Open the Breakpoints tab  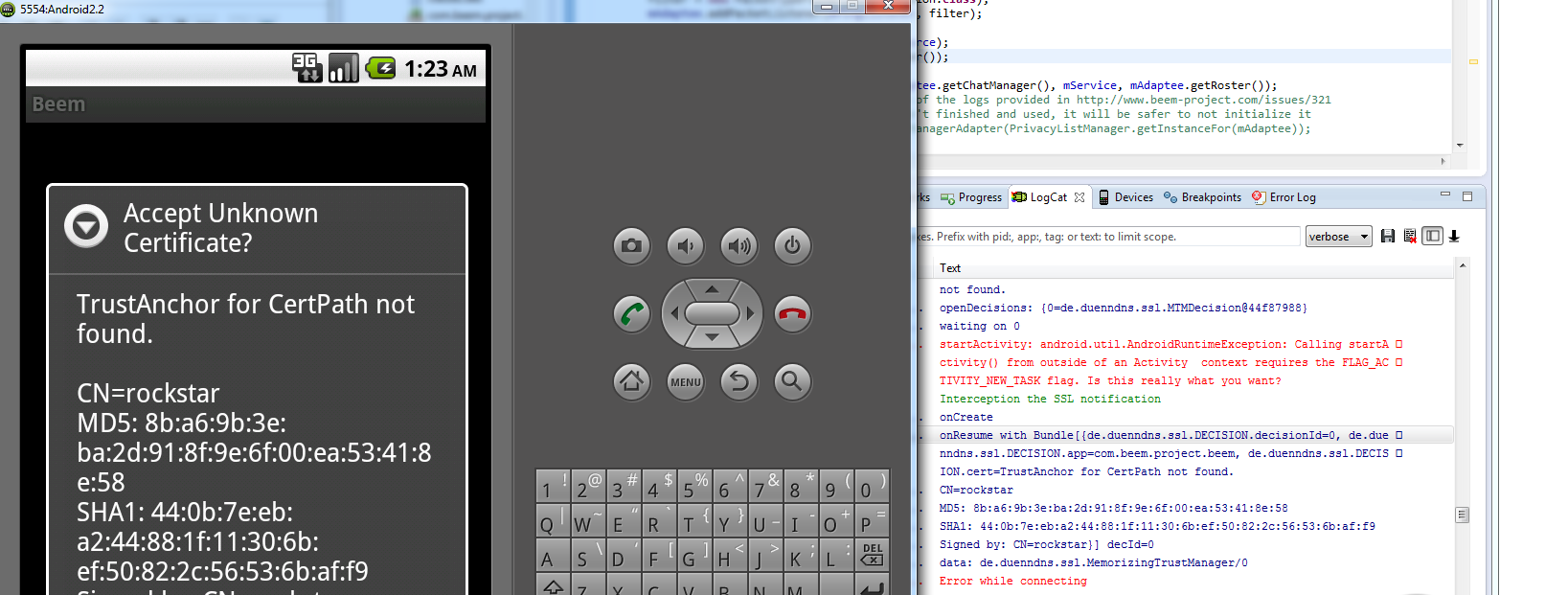1203,197
